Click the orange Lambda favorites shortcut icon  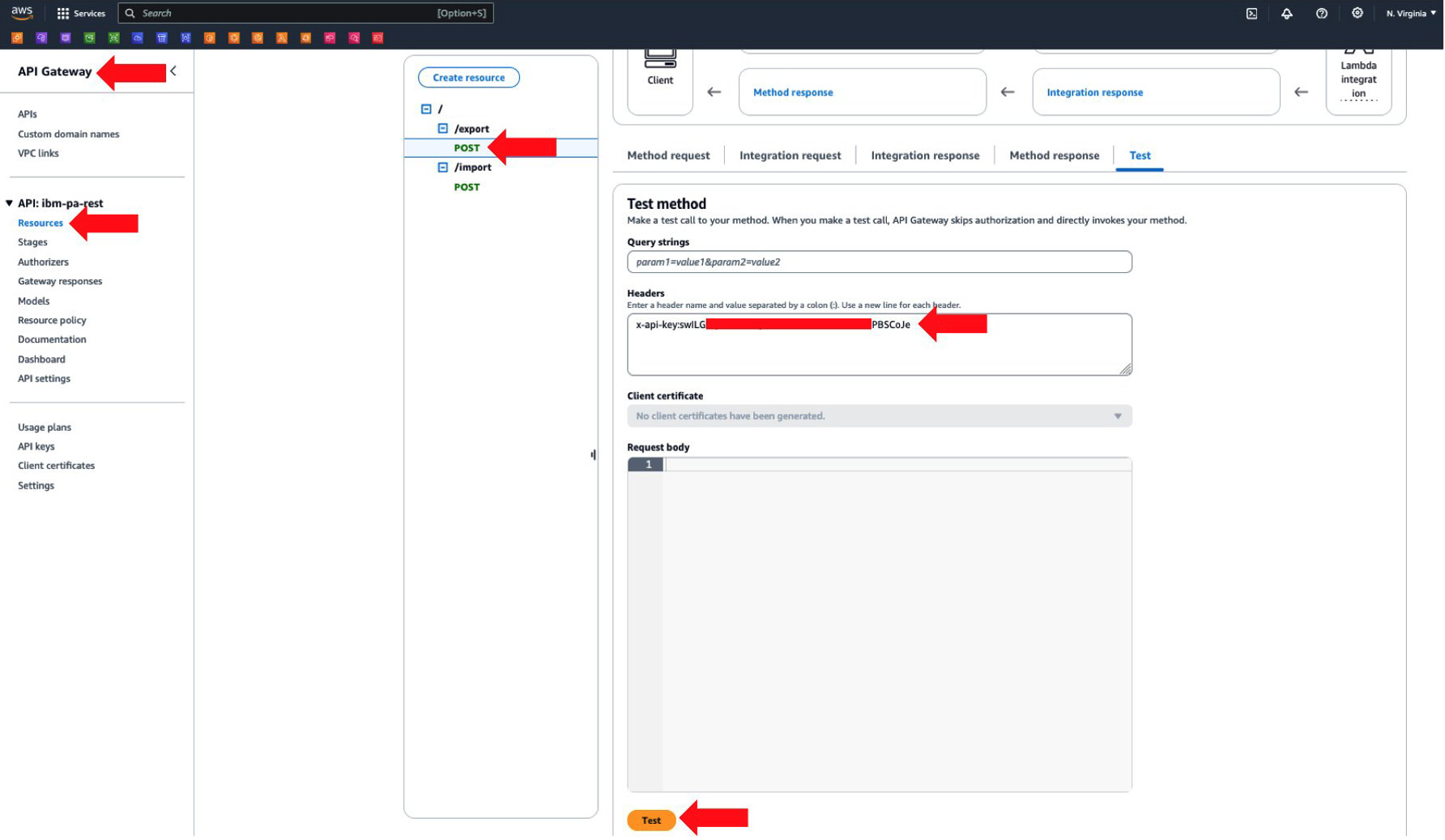tap(282, 38)
